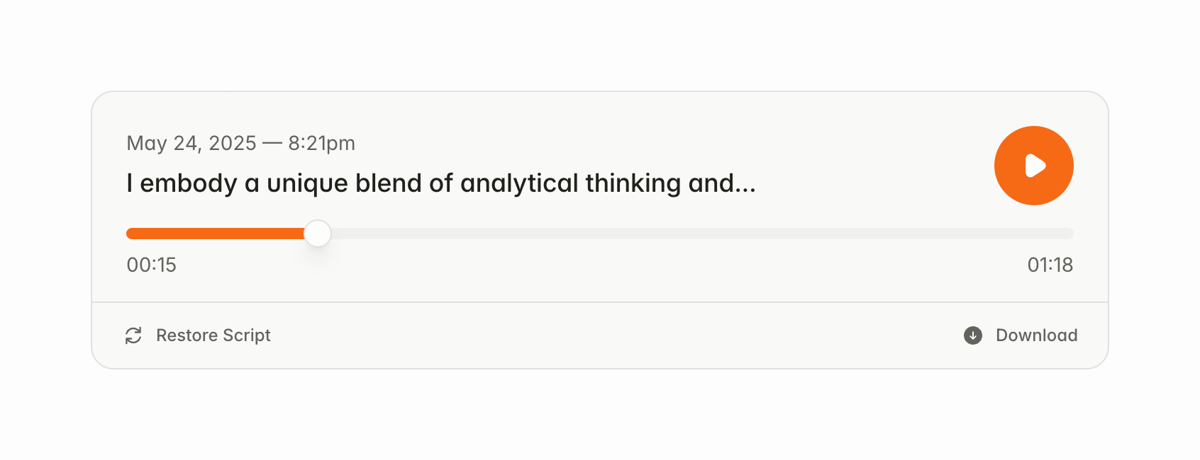Click the 01:18 total duration
The height and width of the screenshot is (460, 1200).
1050,265
